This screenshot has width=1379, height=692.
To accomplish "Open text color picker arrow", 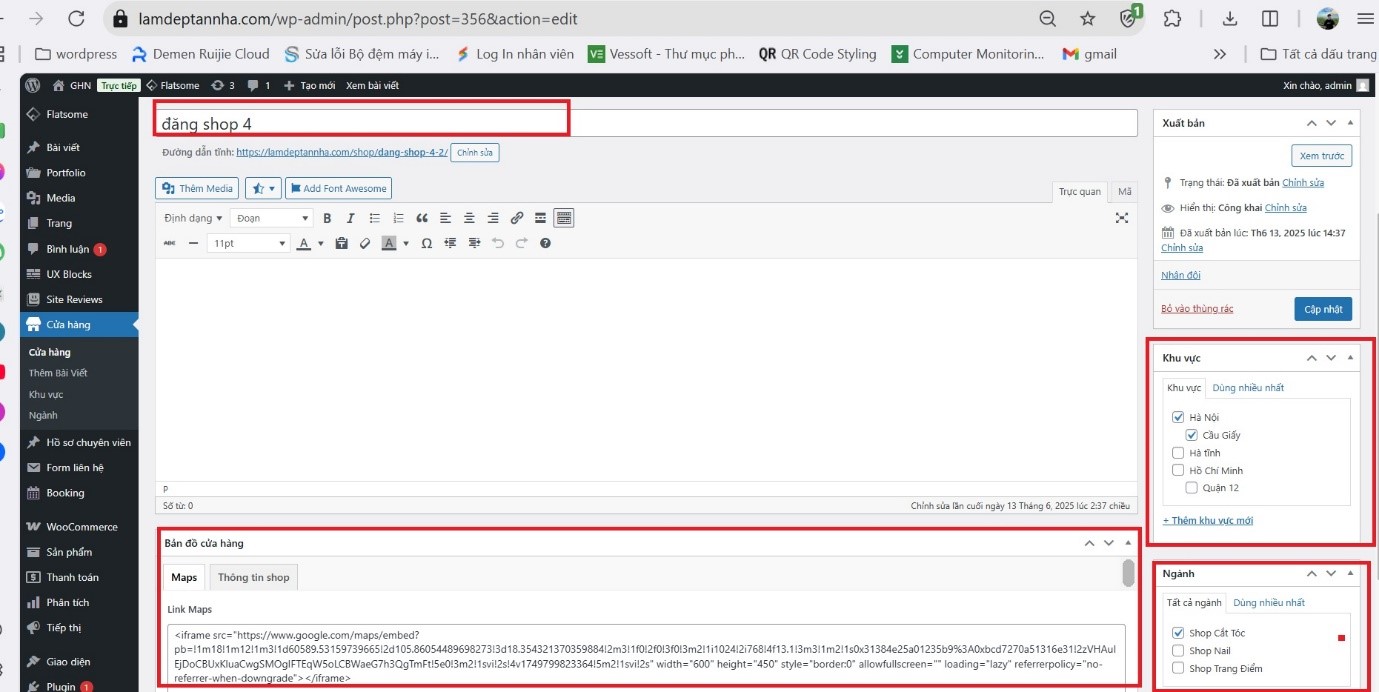I will pos(321,243).
